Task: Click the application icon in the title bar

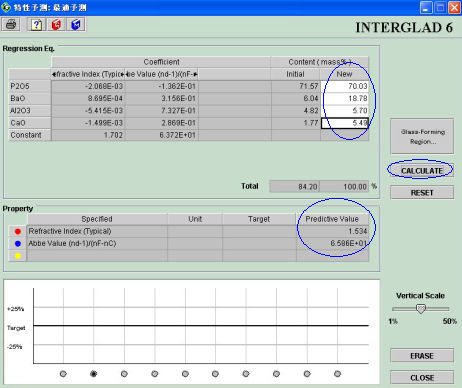Action: [x=6, y=7]
